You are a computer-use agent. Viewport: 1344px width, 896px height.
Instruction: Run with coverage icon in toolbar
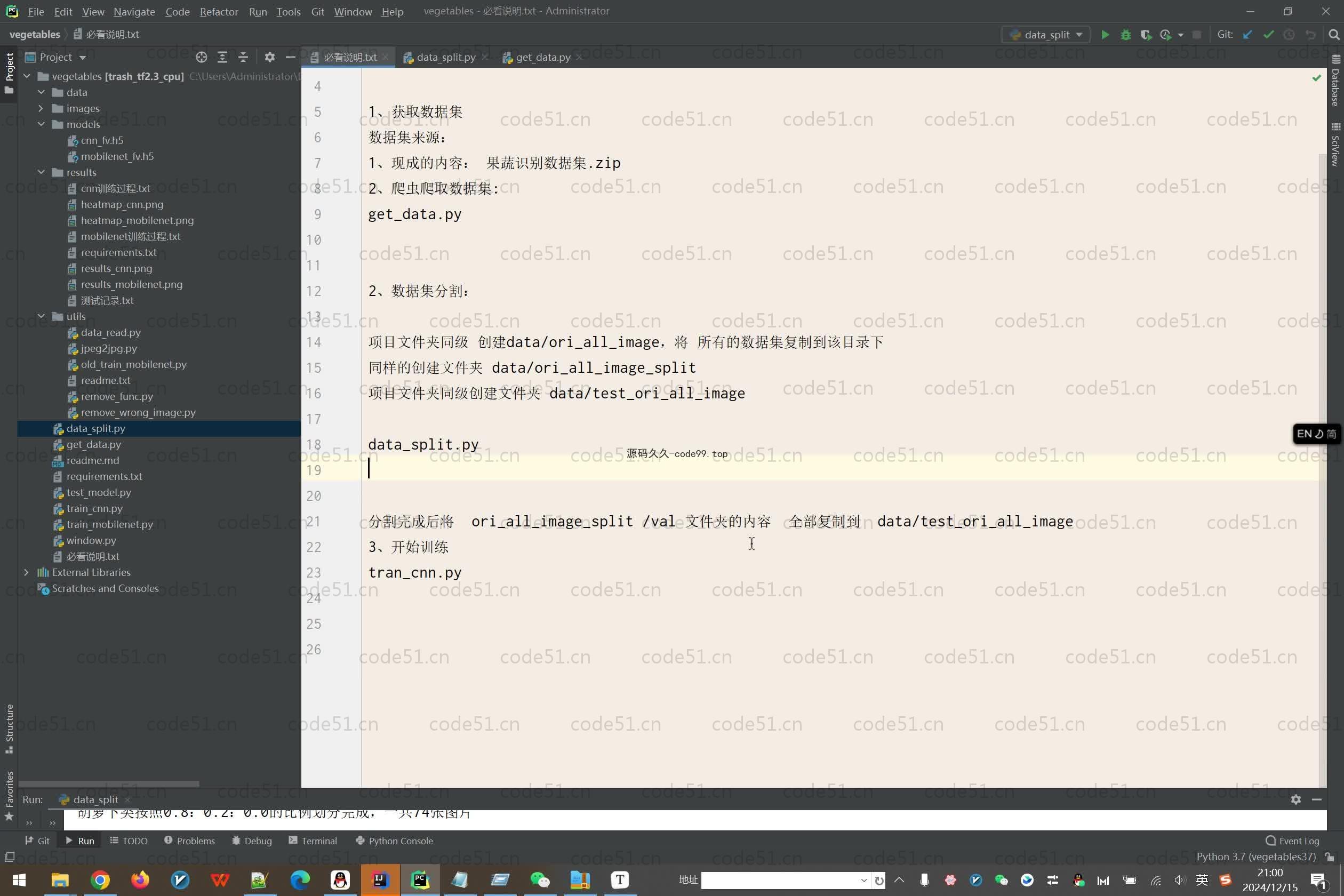tap(1145, 35)
